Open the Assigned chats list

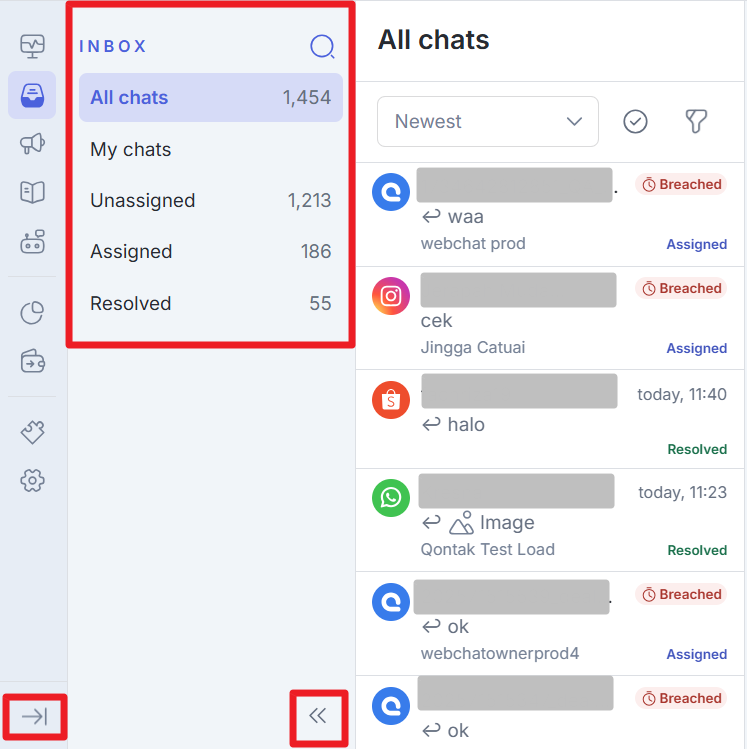[210, 251]
